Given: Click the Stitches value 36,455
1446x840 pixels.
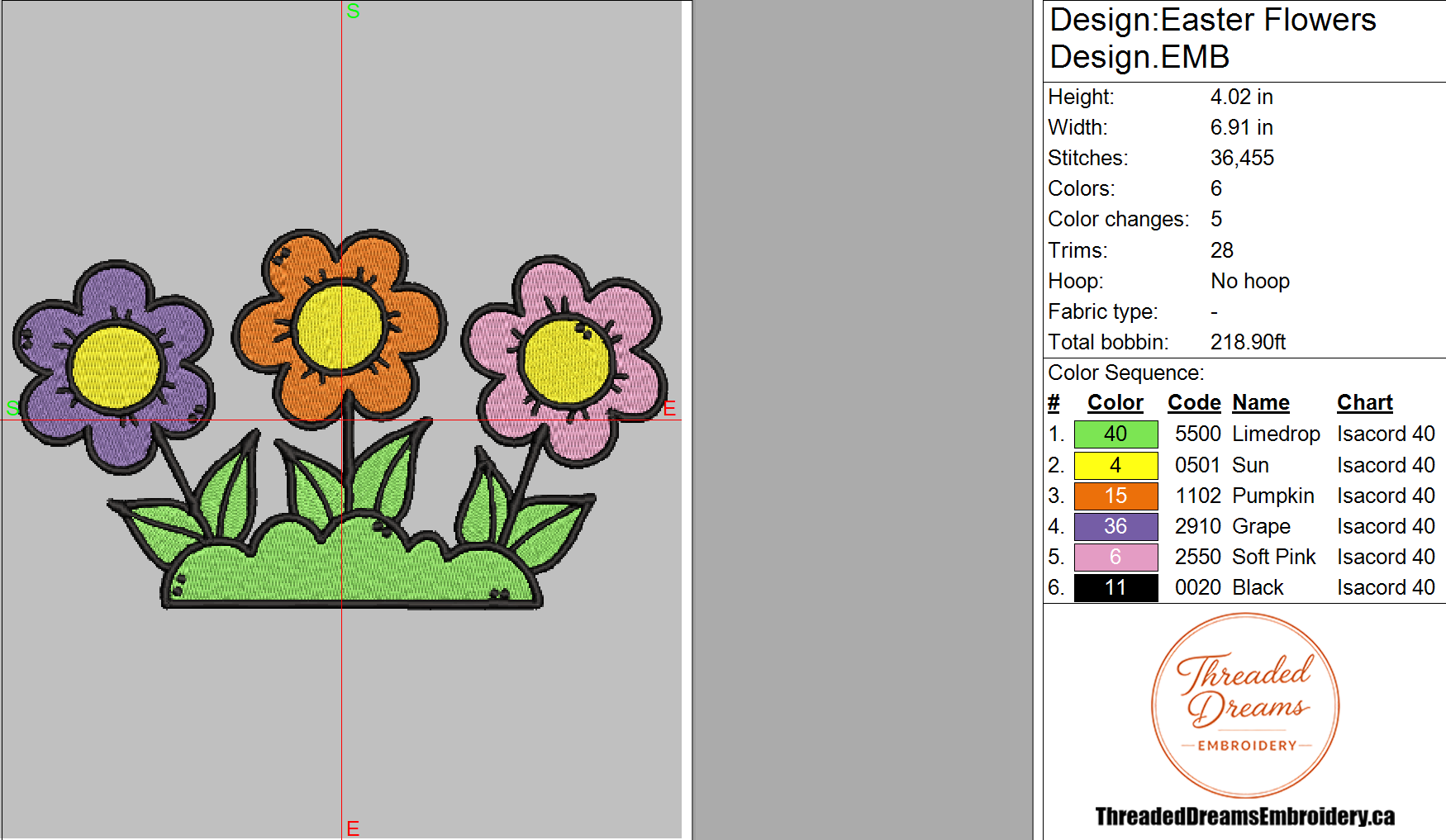Looking at the screenshot, I should pyautogui.click(x=1242, y=159).
